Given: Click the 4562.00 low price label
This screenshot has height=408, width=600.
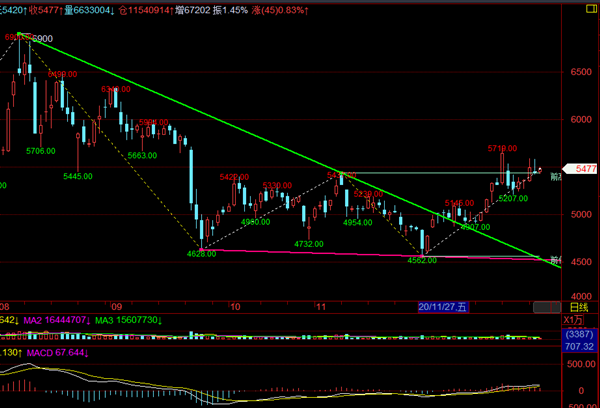Looking at the screenshot, I should click(422, 260).
